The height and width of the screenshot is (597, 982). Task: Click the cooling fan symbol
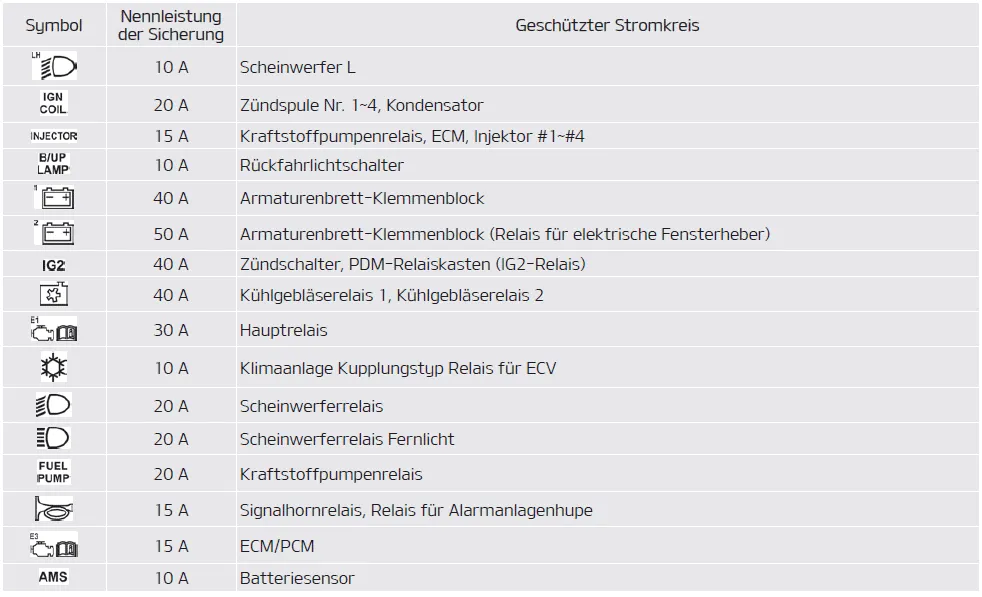tap(54, 295)
